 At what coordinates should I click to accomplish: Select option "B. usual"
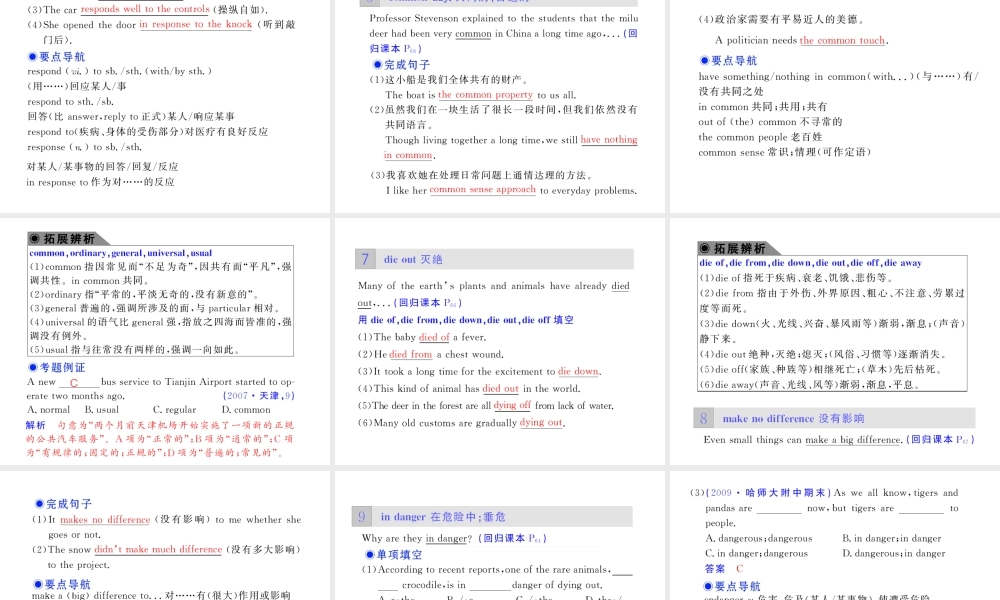102,409
